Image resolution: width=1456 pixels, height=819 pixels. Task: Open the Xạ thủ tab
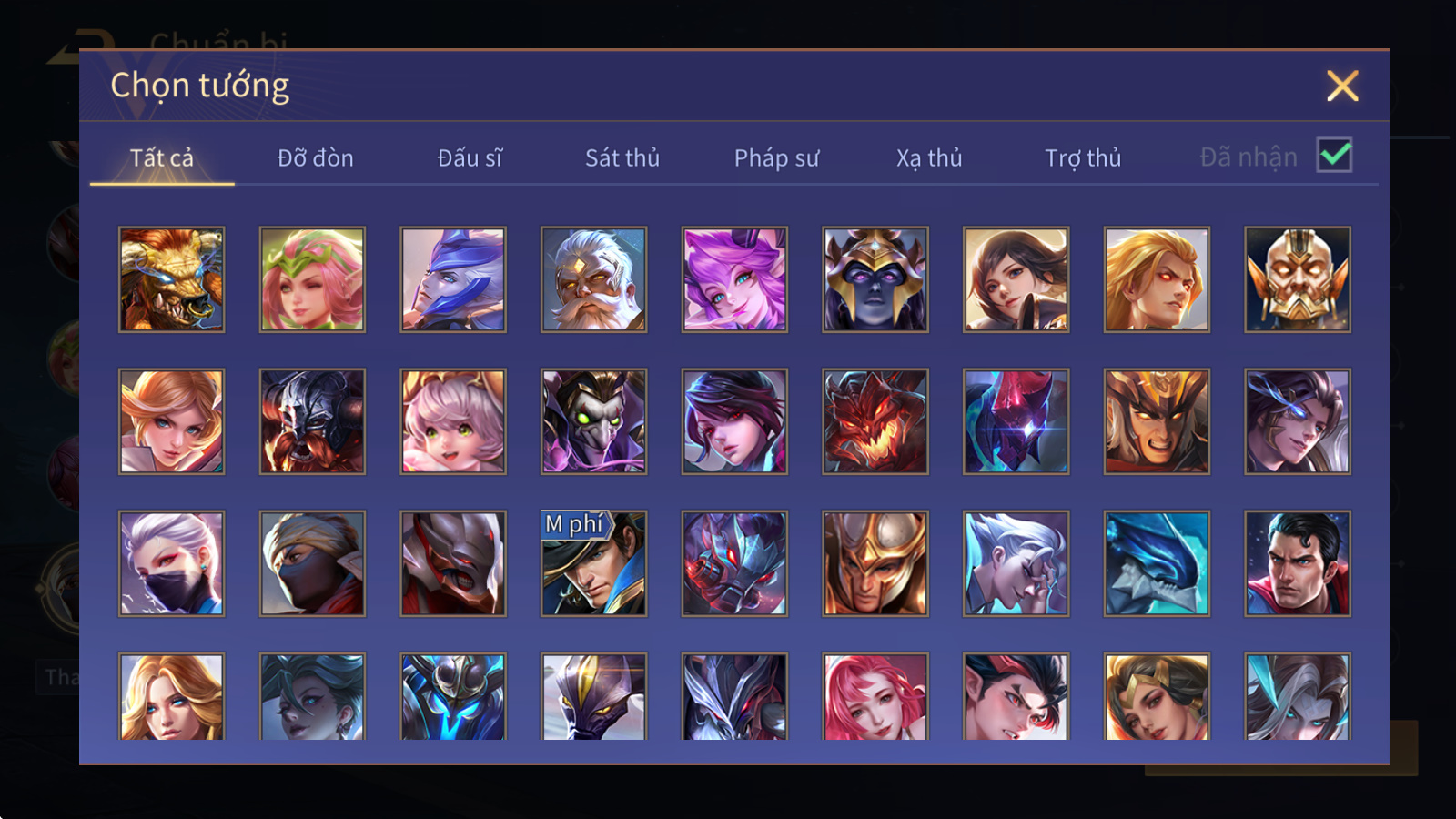coord(929,158)
